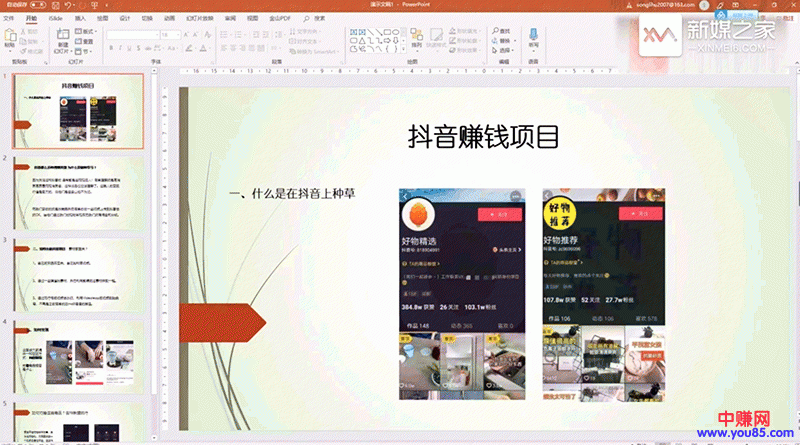Image resolution: width=800 pixels, height=445 pixels.
Task: Switch to the 设计 (Design) ribbon tab
Action: (124, 18)
